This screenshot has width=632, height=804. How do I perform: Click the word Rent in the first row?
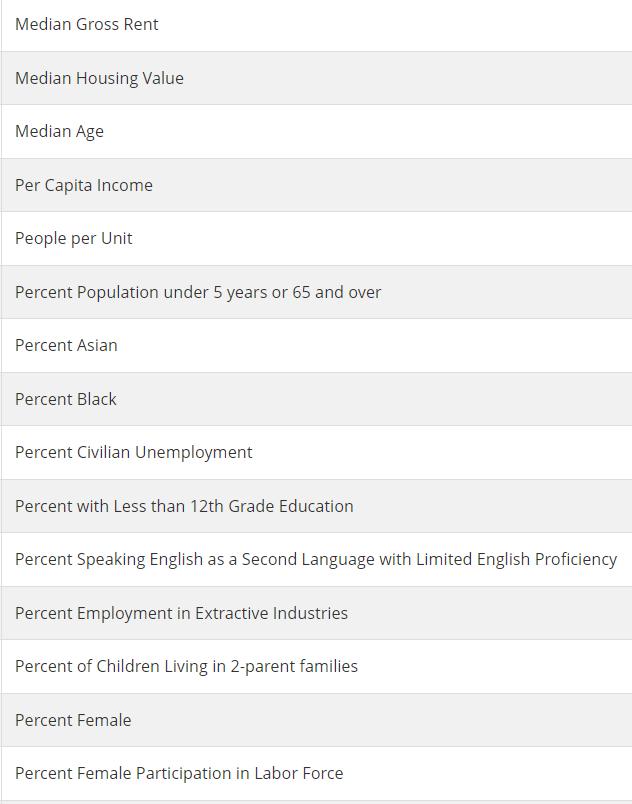pyautogui.click(x=141, y=25)
